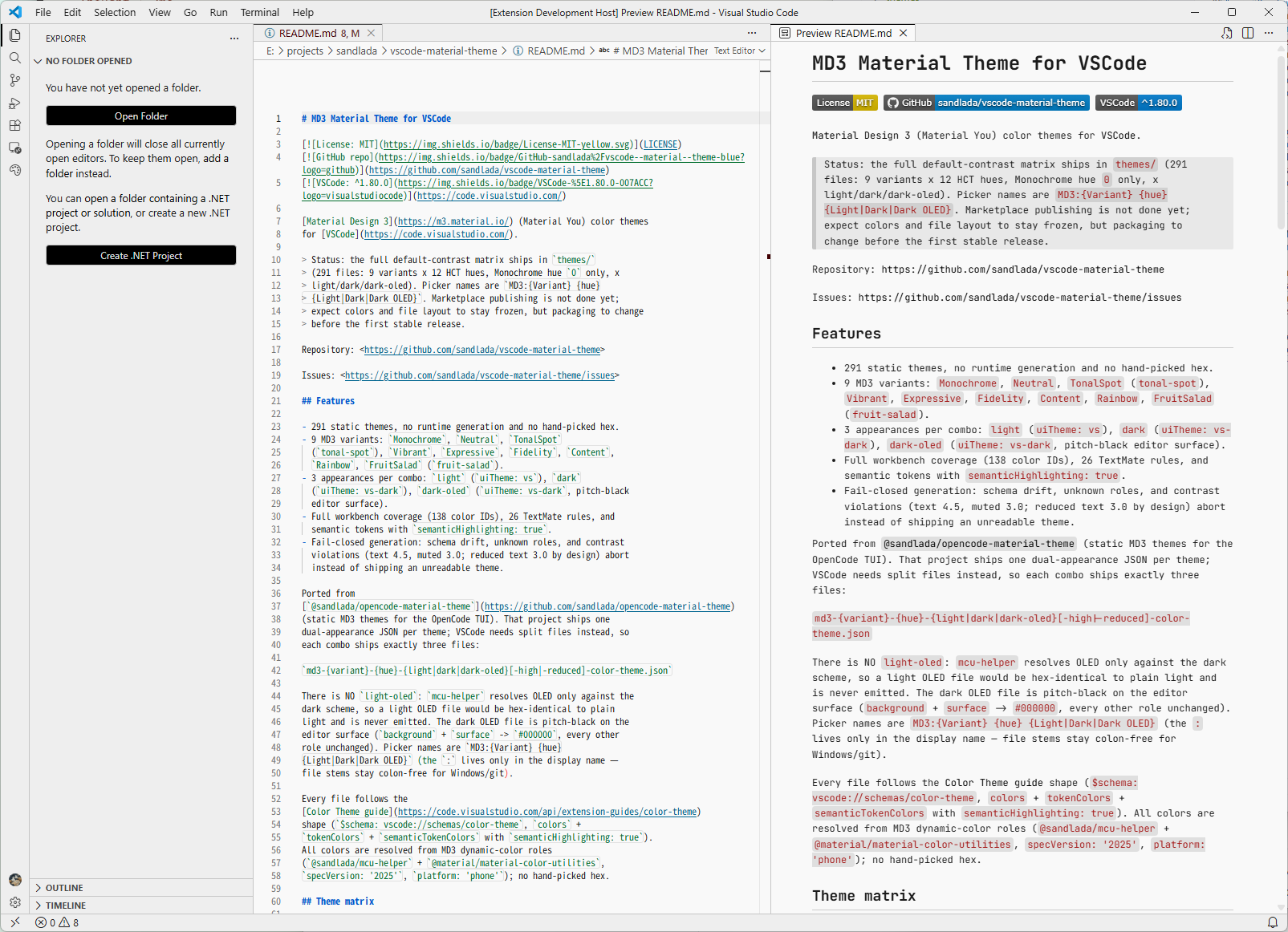Screen dimensions: 1288x932
Task: Click @material/material-color-utilities link in preview
Action: [912, 845]
